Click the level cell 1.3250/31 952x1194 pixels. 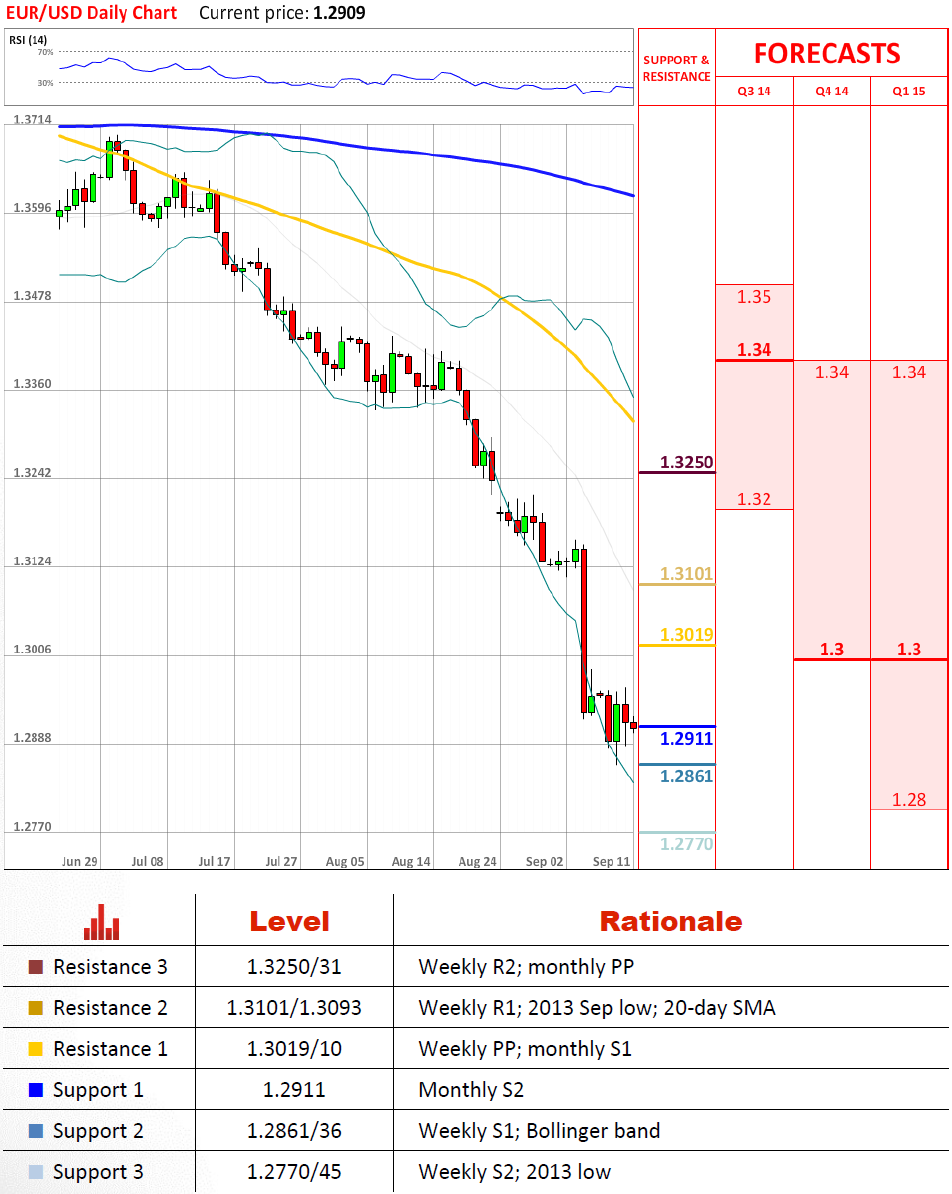pyautogui.click(x=294, y=967)
